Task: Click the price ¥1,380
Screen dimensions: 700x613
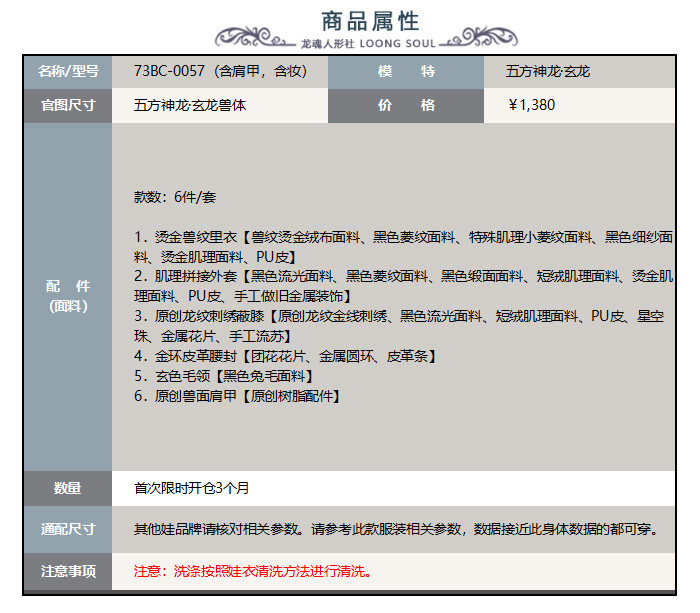Action: click(531, 105)
